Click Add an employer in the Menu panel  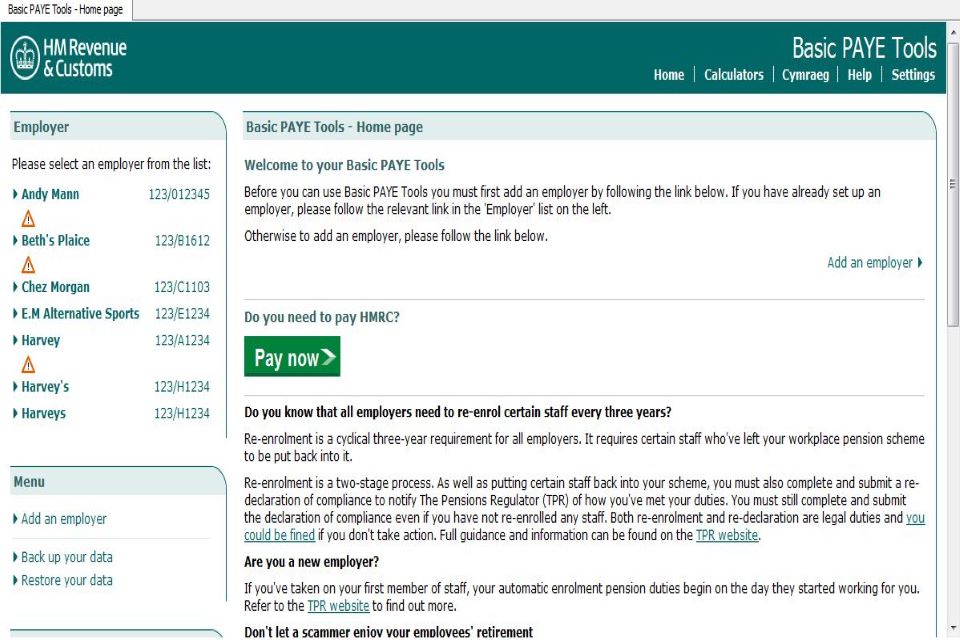[x=64, y=519]
